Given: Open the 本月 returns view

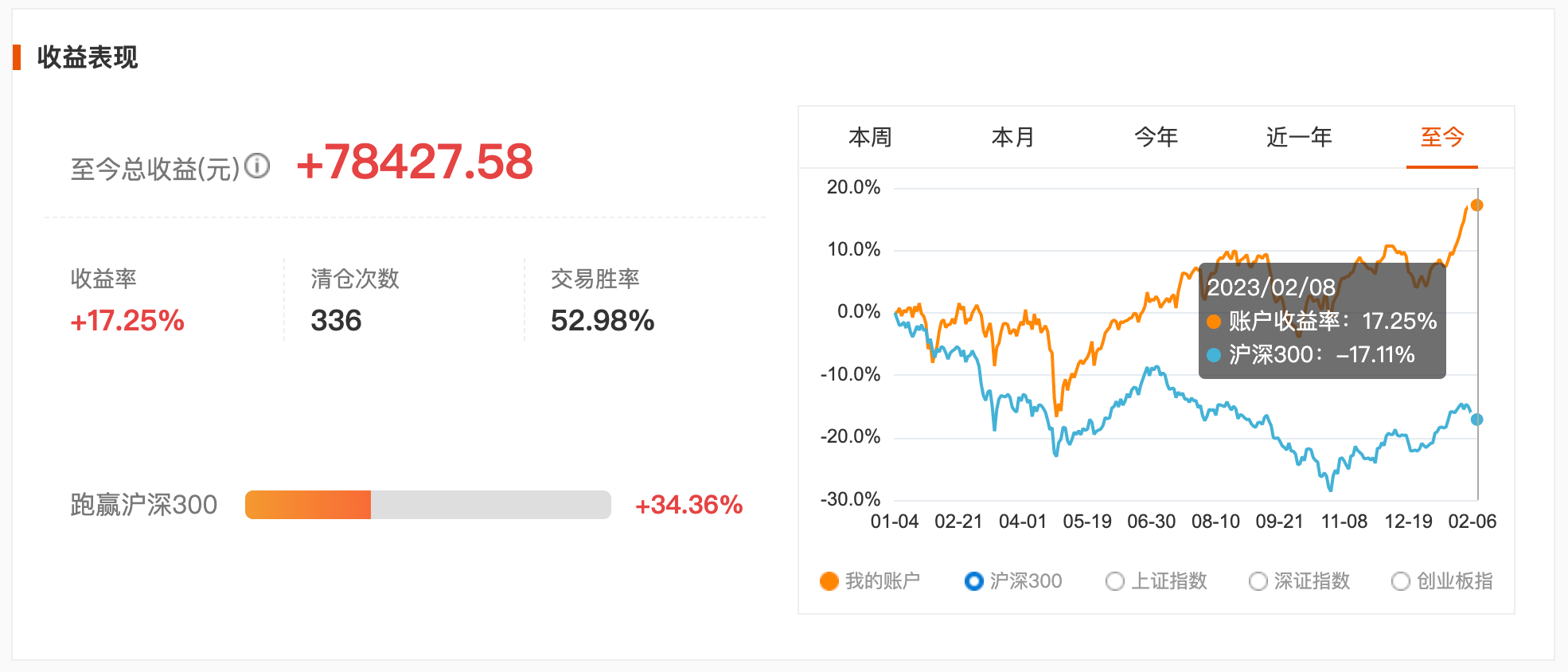Looking at the screenshot, I should 1012,137.
